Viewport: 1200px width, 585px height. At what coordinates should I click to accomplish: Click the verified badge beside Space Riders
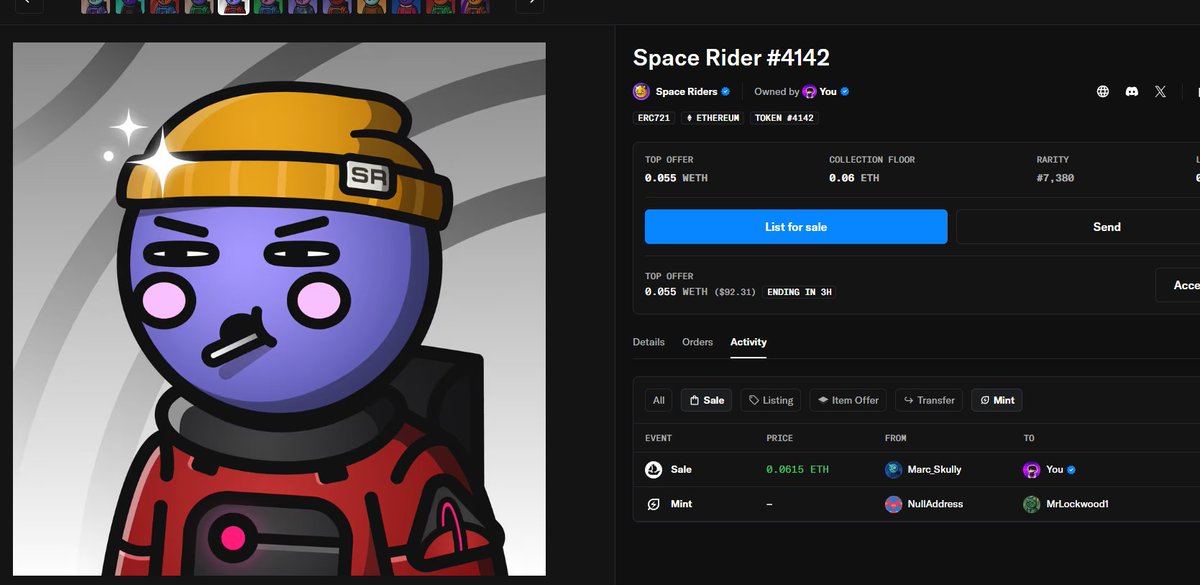pos(726,91)
